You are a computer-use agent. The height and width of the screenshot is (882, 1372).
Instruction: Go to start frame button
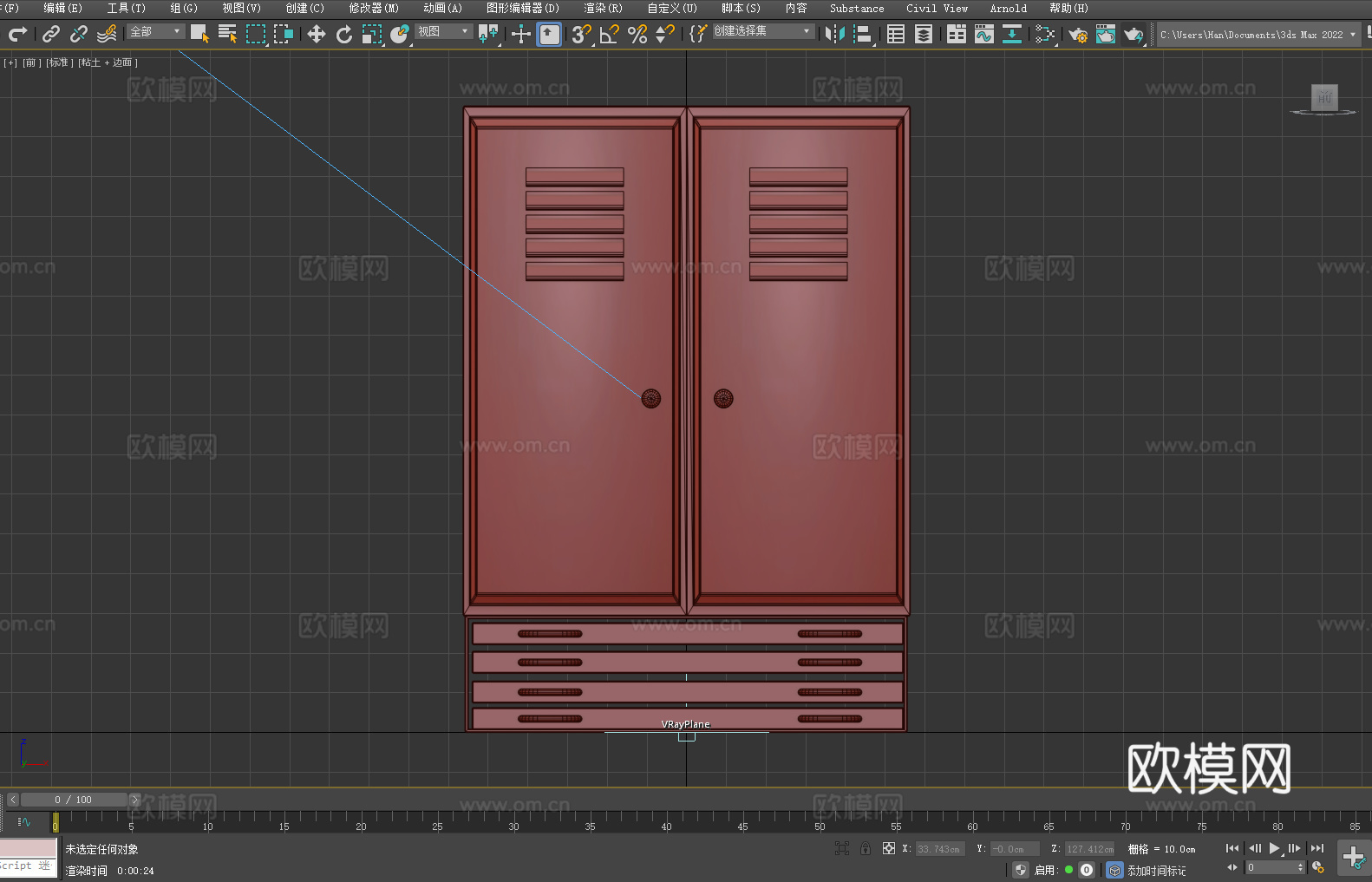(1232, 848)
